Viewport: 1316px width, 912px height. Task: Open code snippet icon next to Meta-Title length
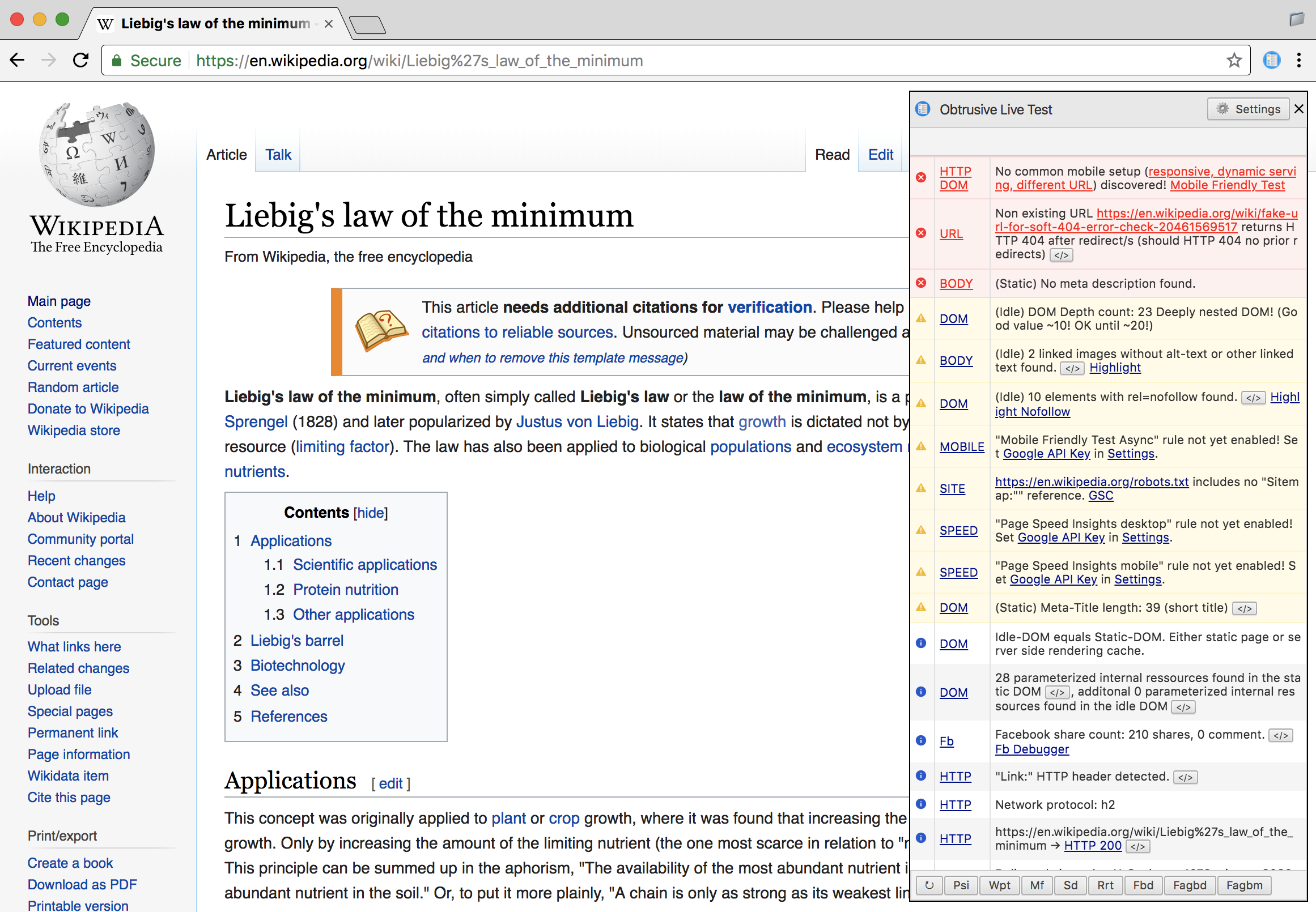pyautogui.click(x=1245, y=608)
